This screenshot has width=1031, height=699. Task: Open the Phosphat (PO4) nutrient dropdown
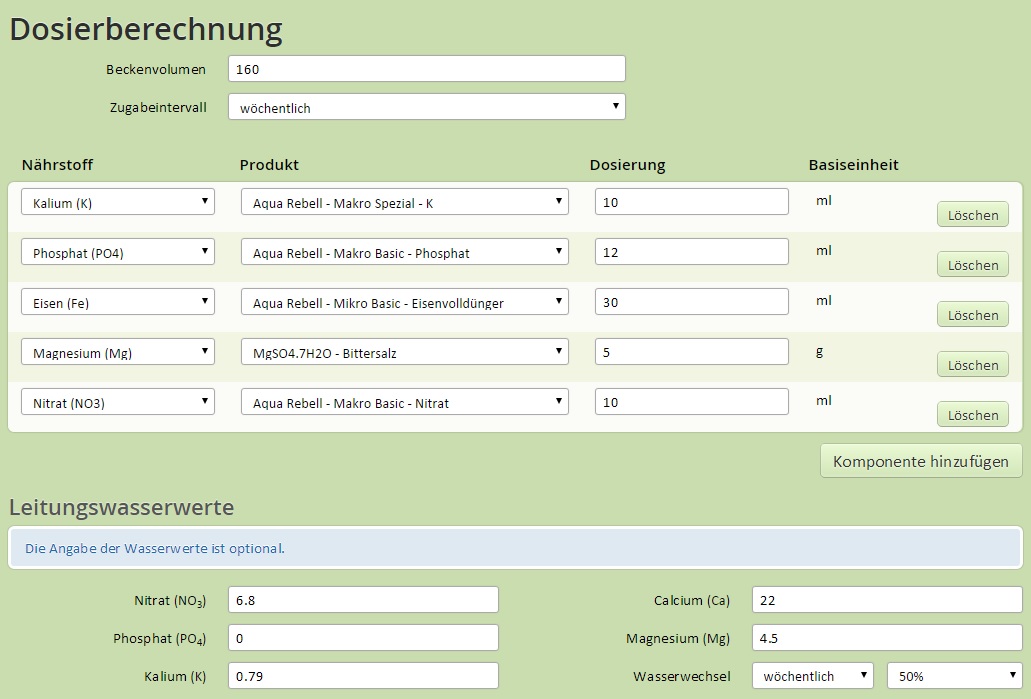click(118, 252)
